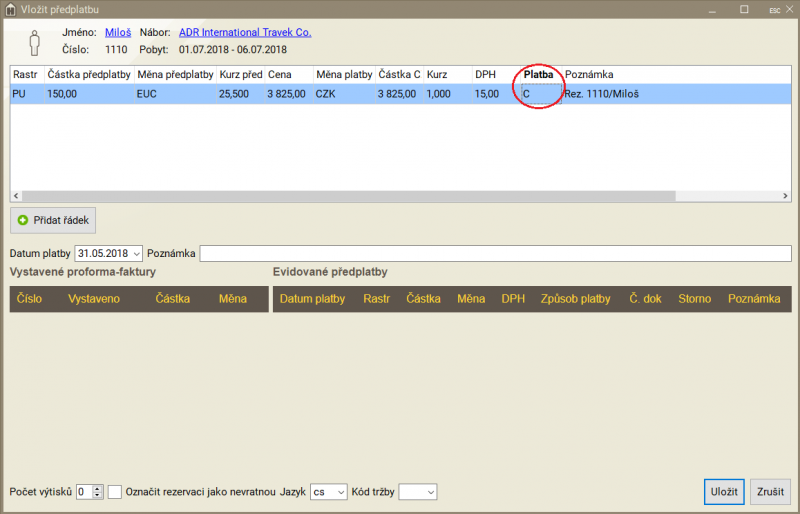
Task: Click the Platba column header
Action: pos(539,75)
